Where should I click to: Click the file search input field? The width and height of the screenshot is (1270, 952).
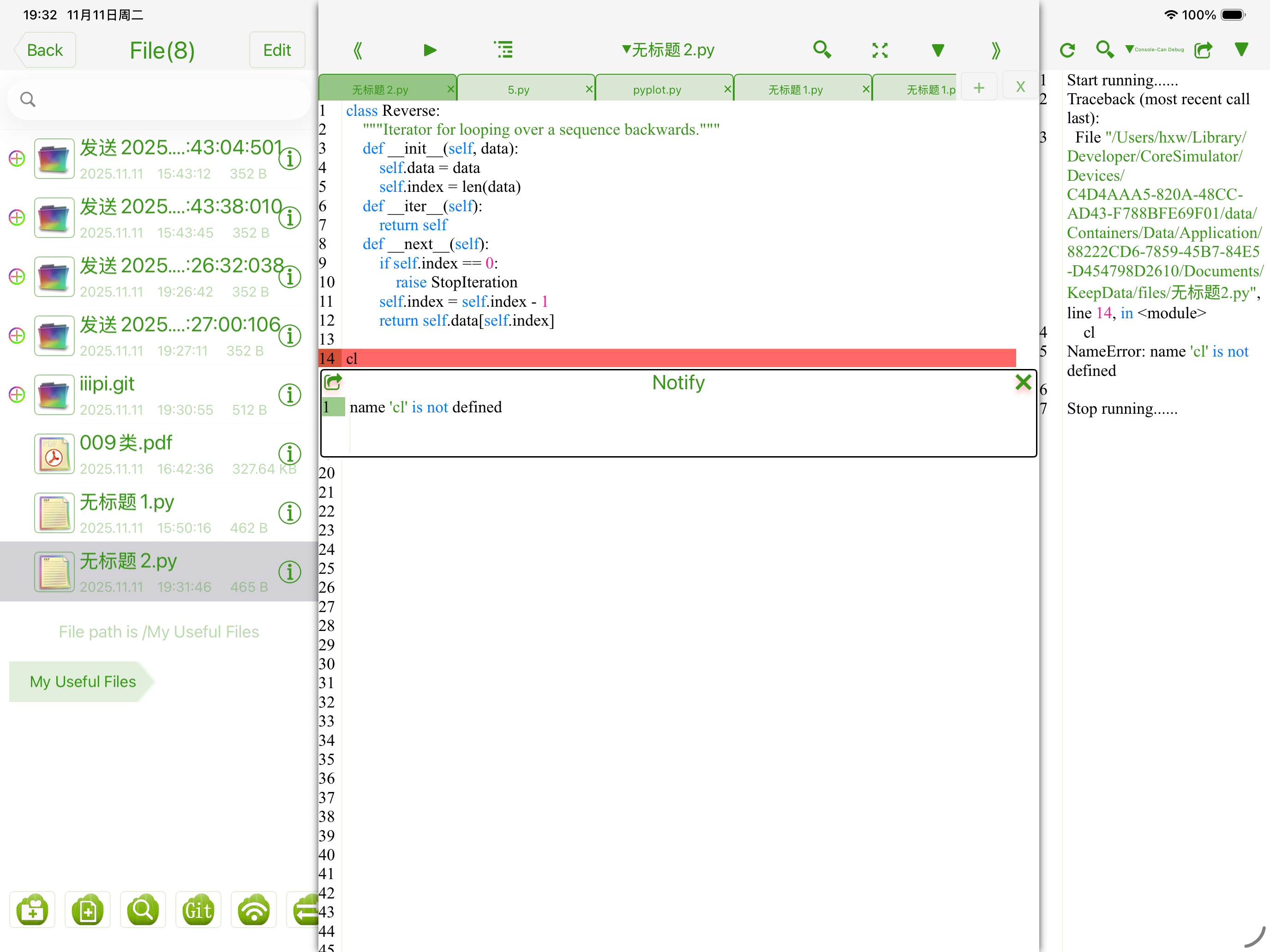pos(160,100)
